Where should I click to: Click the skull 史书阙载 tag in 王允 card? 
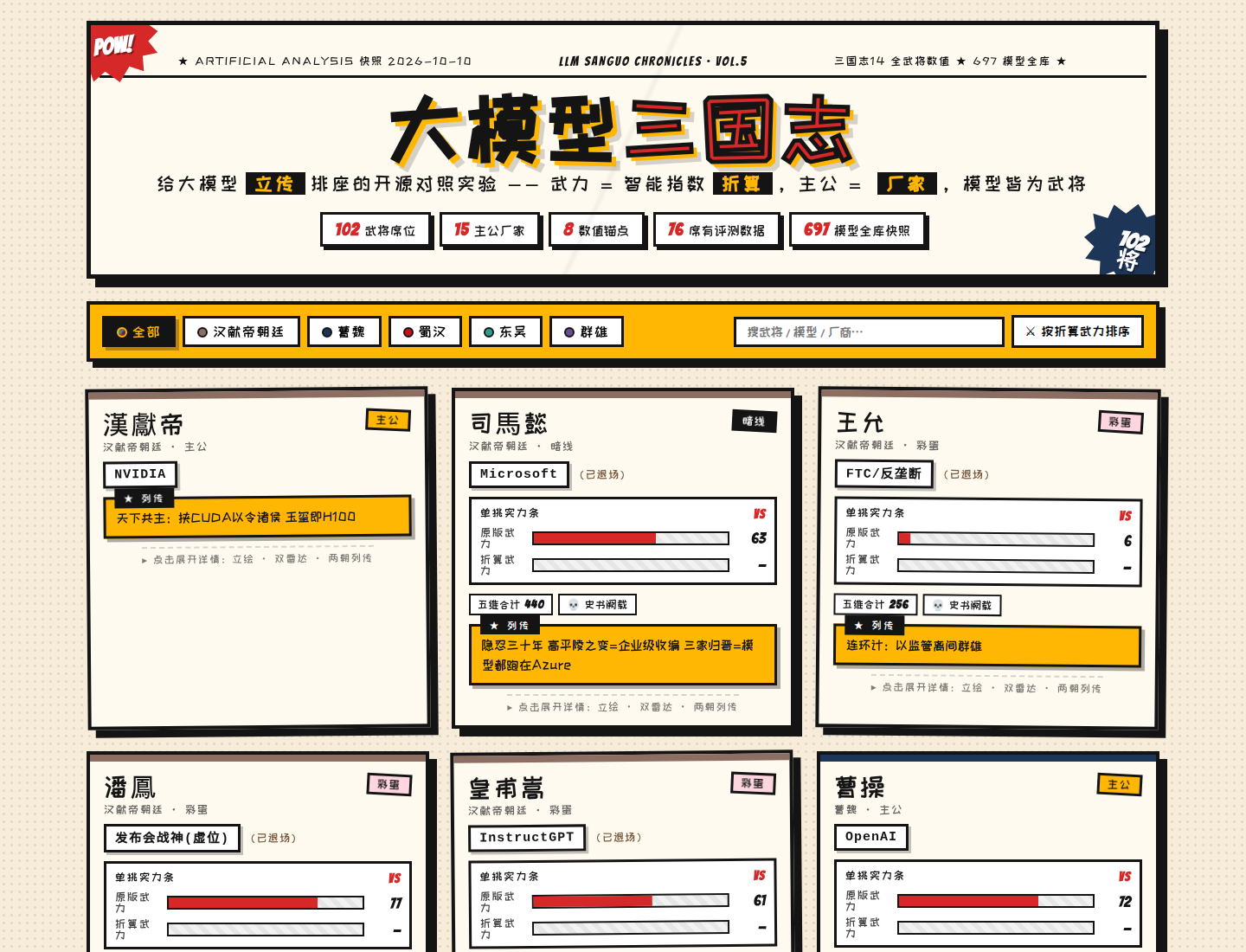click(x=962, y=605)
